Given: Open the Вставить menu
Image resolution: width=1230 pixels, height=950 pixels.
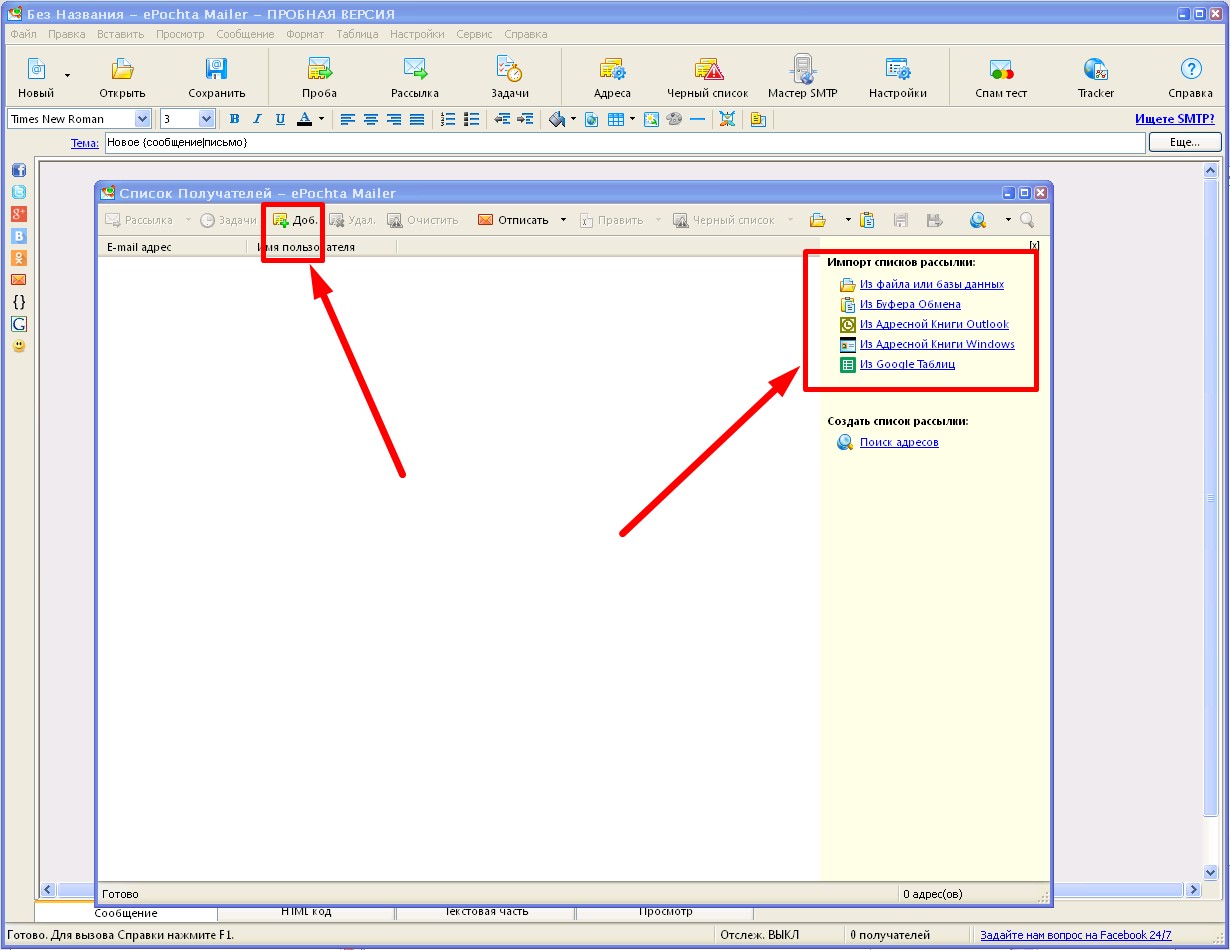Looking at the screenshot, I should coord(121,34).
